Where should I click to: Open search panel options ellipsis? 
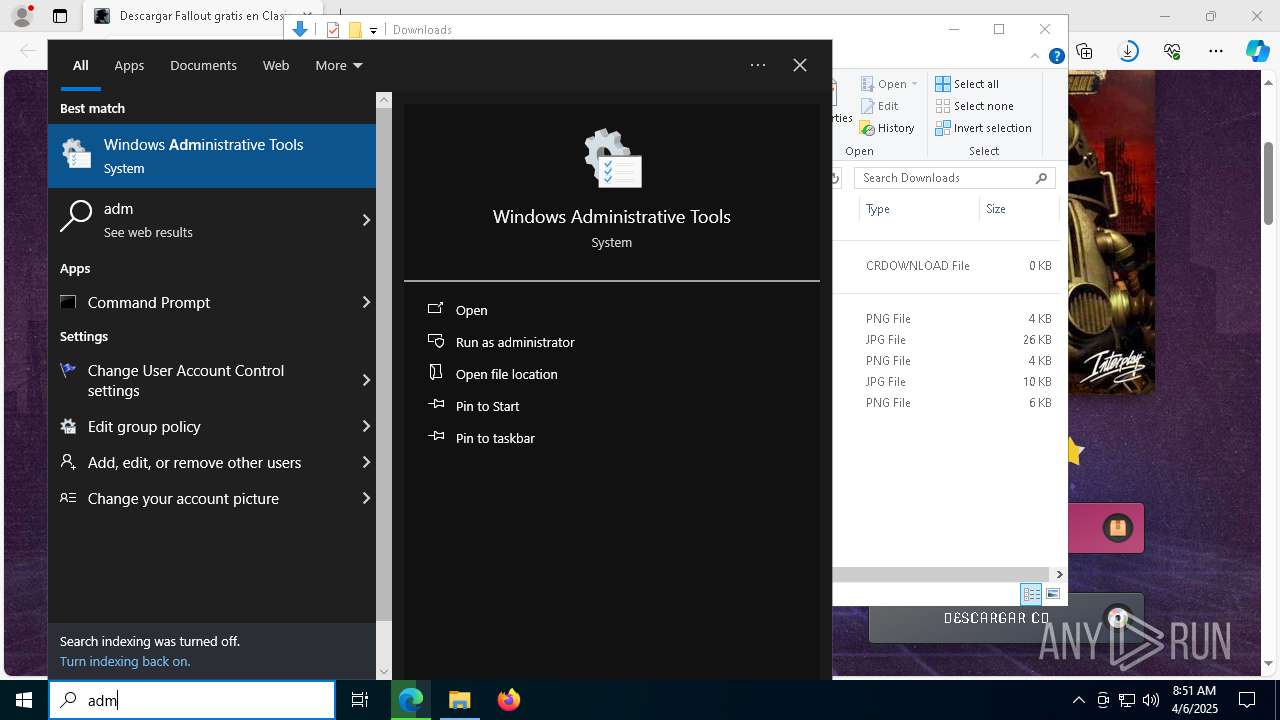tap(758, 65)
